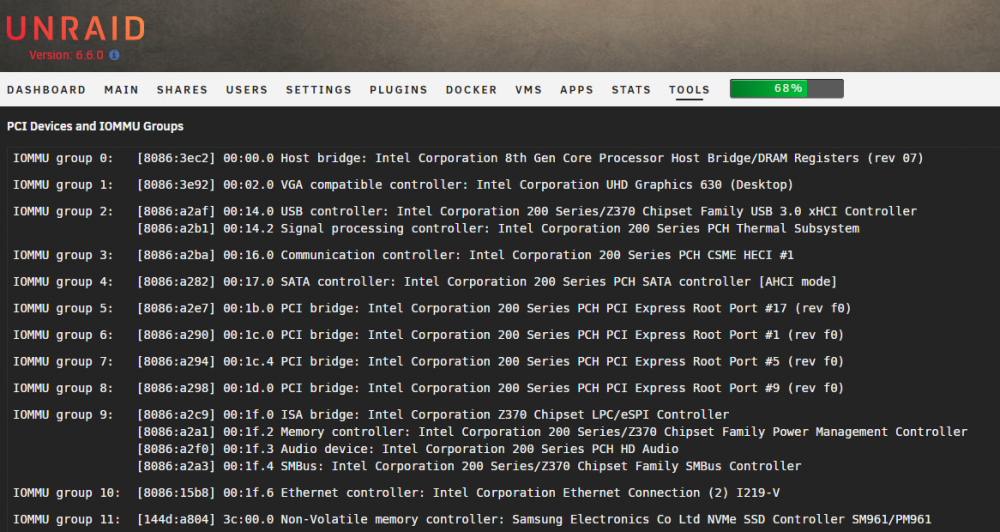The width and height of the screenshot is (1000, 532).
Task: Select the SATA controller AHCI mode line
Action: (x=487, y=282)
